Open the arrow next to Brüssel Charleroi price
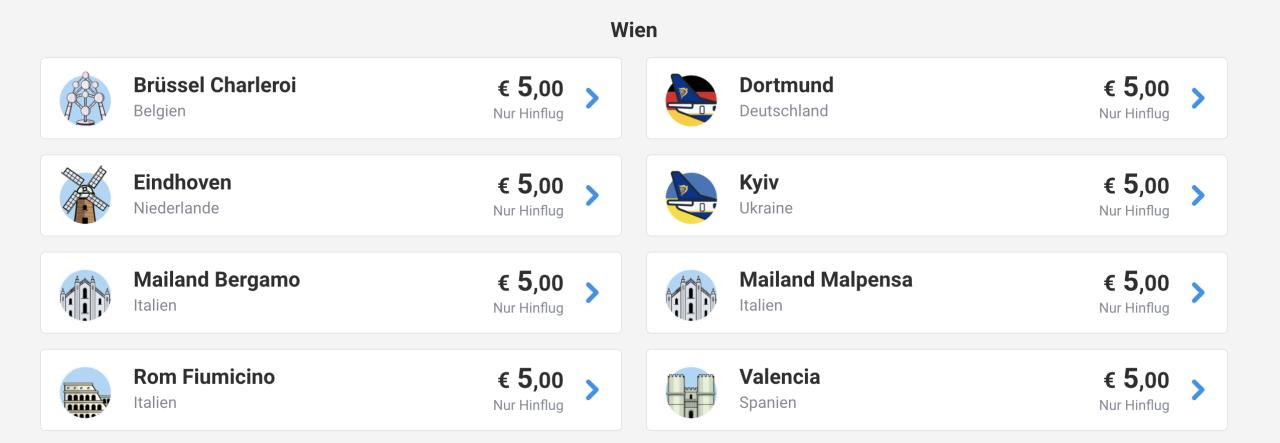This screenshot has width=1280, height=443. (x=592, y=98)
